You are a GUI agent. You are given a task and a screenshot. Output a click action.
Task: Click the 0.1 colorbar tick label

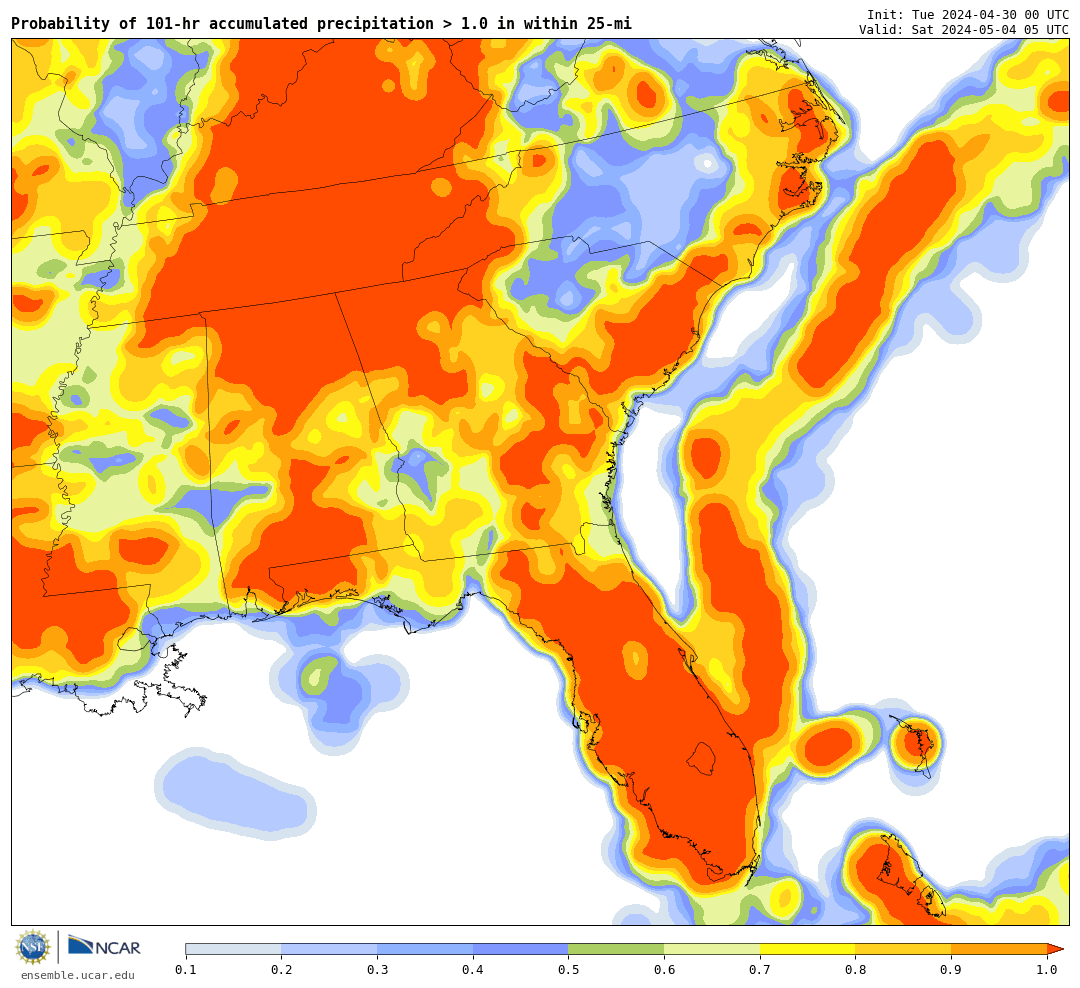point(185,970)
